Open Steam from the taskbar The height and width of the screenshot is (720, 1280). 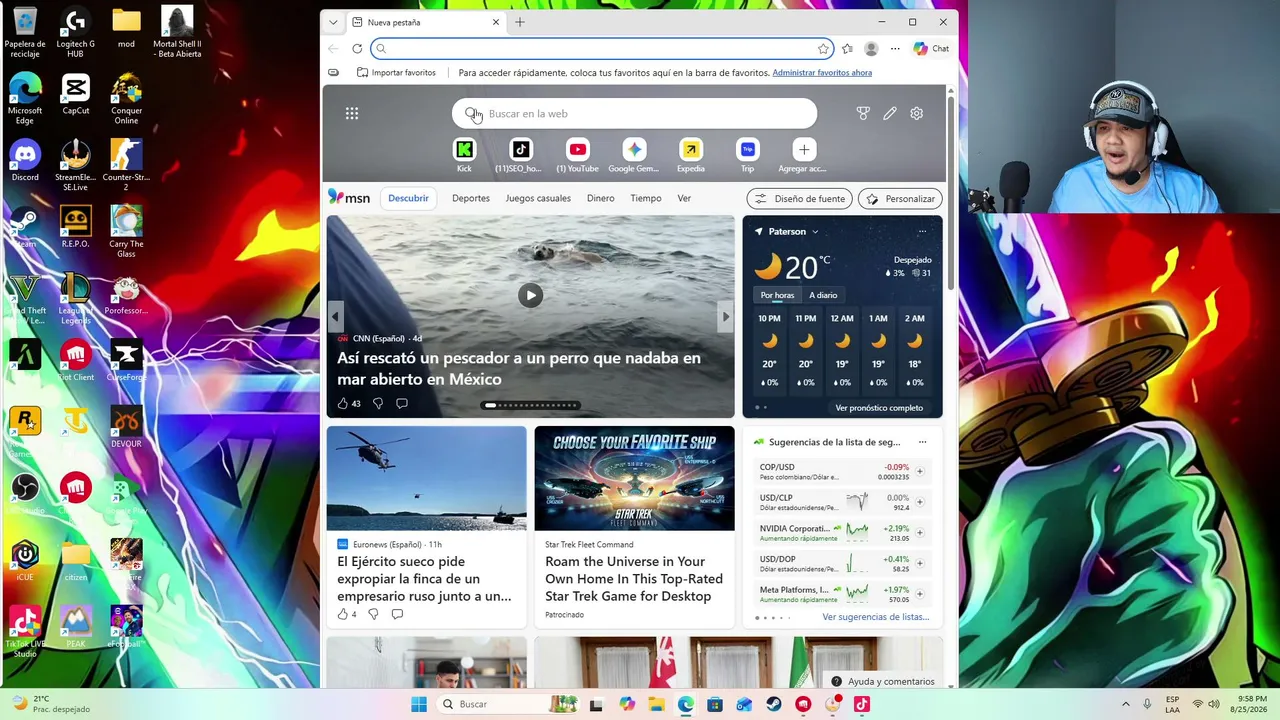click(774, 704)
